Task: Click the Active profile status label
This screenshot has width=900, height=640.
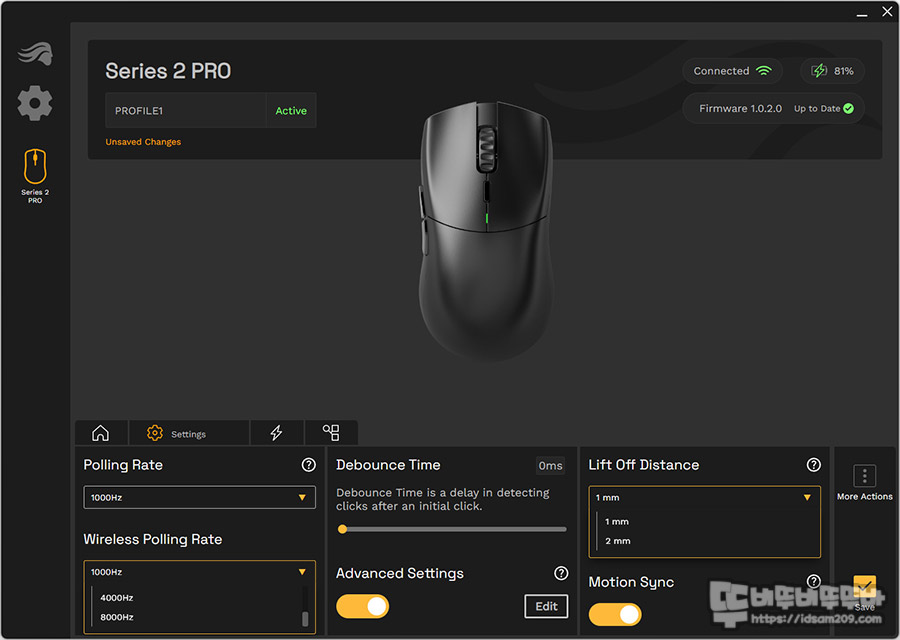Action: pos(291,110)
